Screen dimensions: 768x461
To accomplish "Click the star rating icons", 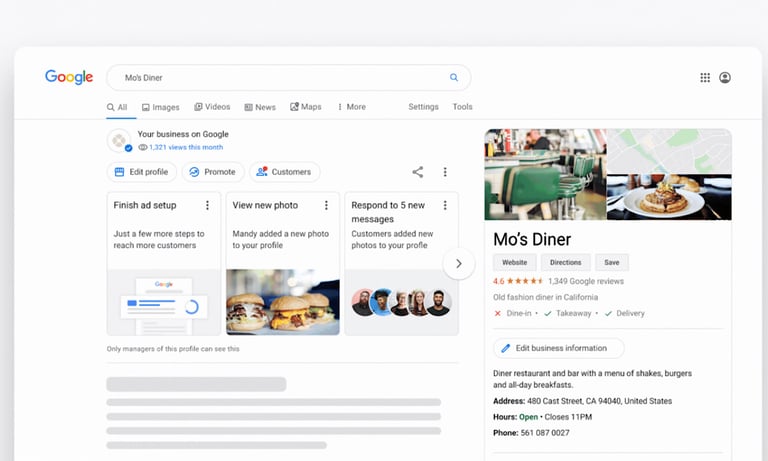I will tap(525, 281).
